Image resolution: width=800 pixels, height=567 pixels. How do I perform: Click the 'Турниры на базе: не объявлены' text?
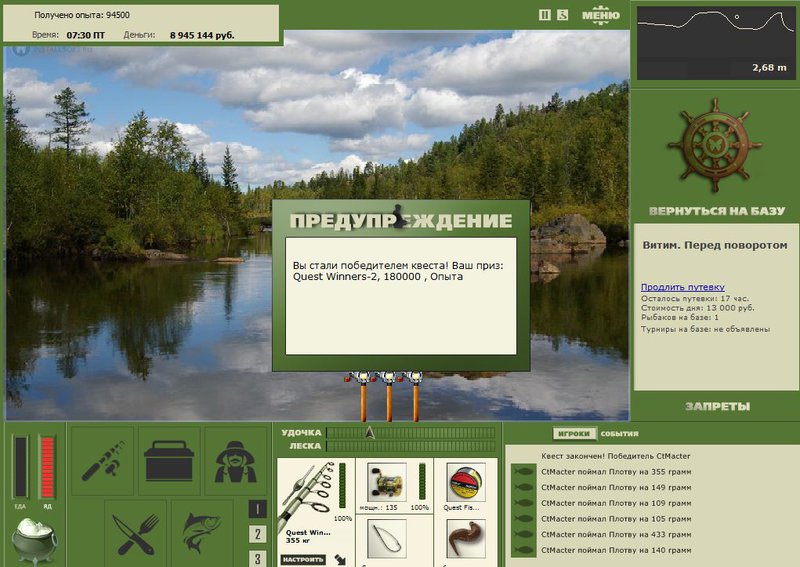pos(705,329)
